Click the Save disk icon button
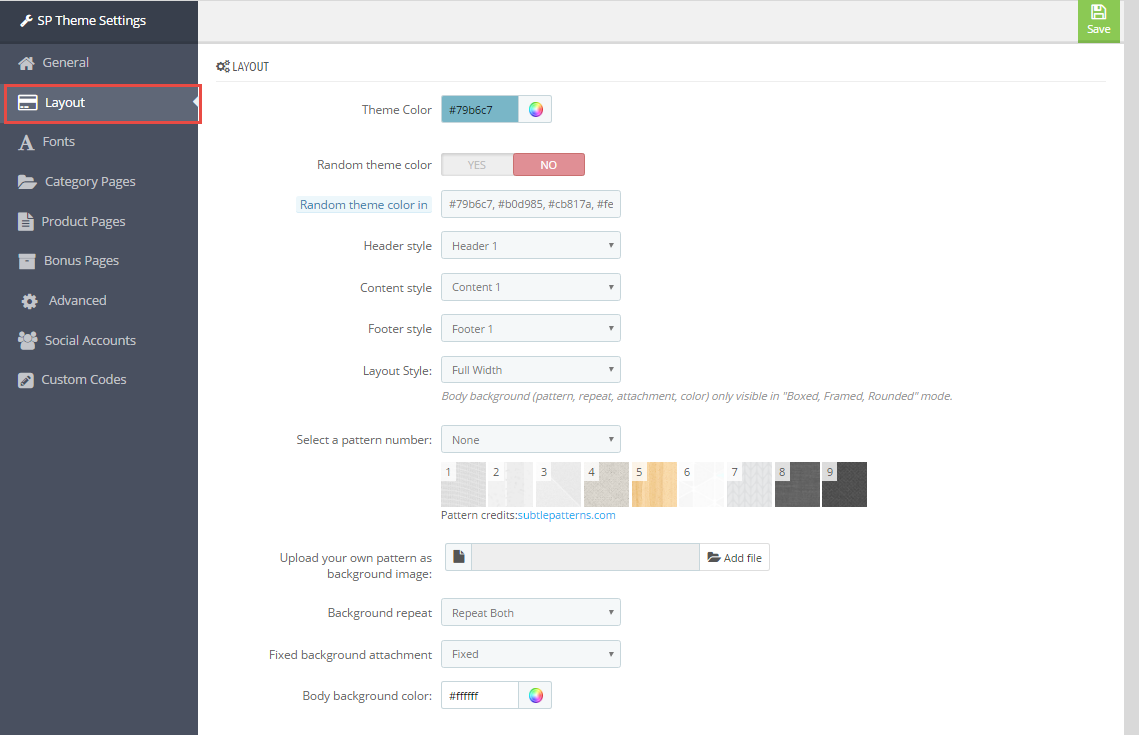The image size is (1139, 735). click(1098, 20)
